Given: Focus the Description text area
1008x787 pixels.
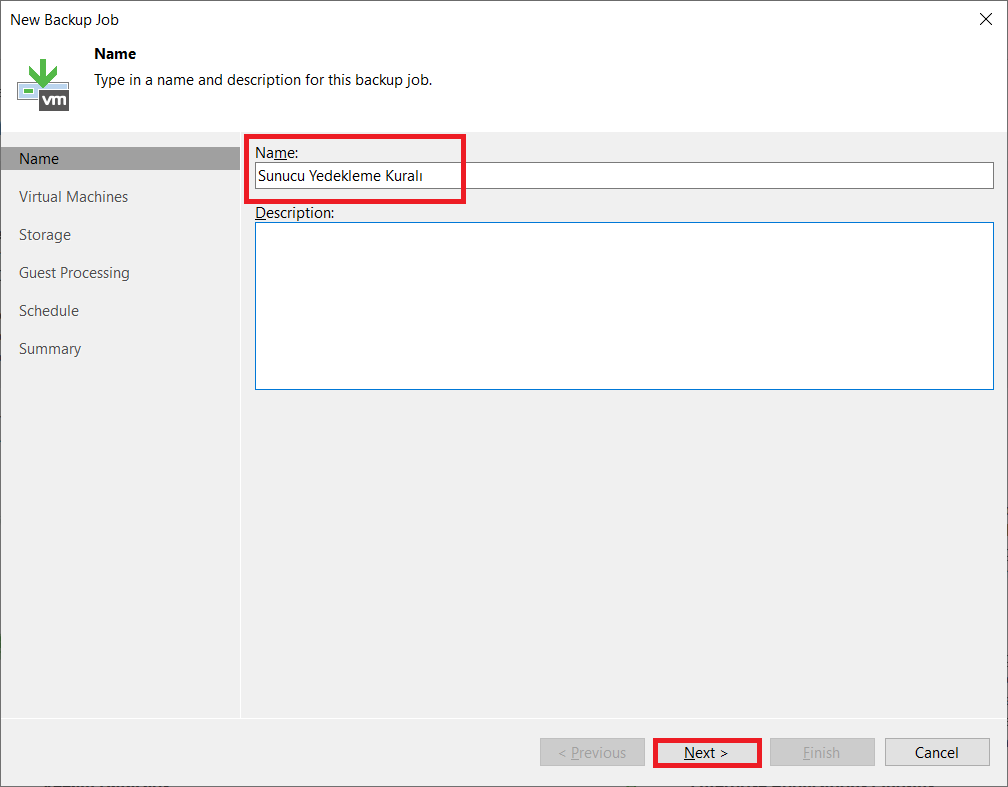Looking at the screenshot, I should [x=624, y=305].
